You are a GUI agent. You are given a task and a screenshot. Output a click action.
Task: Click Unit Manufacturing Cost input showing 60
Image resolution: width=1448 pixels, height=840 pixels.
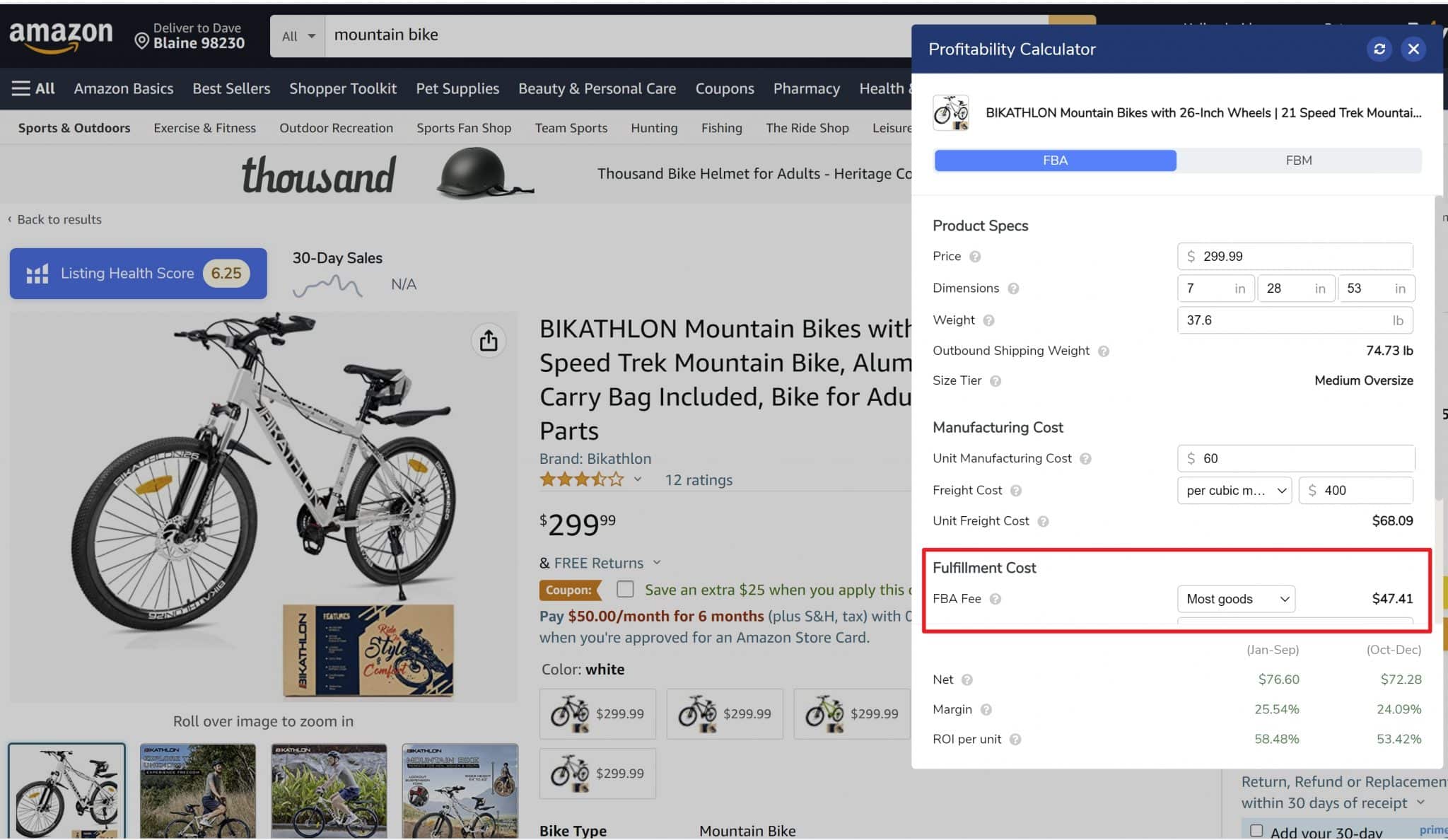(x=1295, y=459)
